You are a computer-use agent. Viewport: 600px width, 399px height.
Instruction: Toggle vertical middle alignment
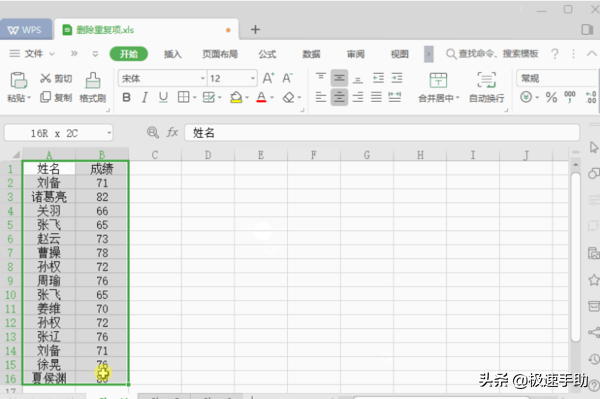(339, 78)
